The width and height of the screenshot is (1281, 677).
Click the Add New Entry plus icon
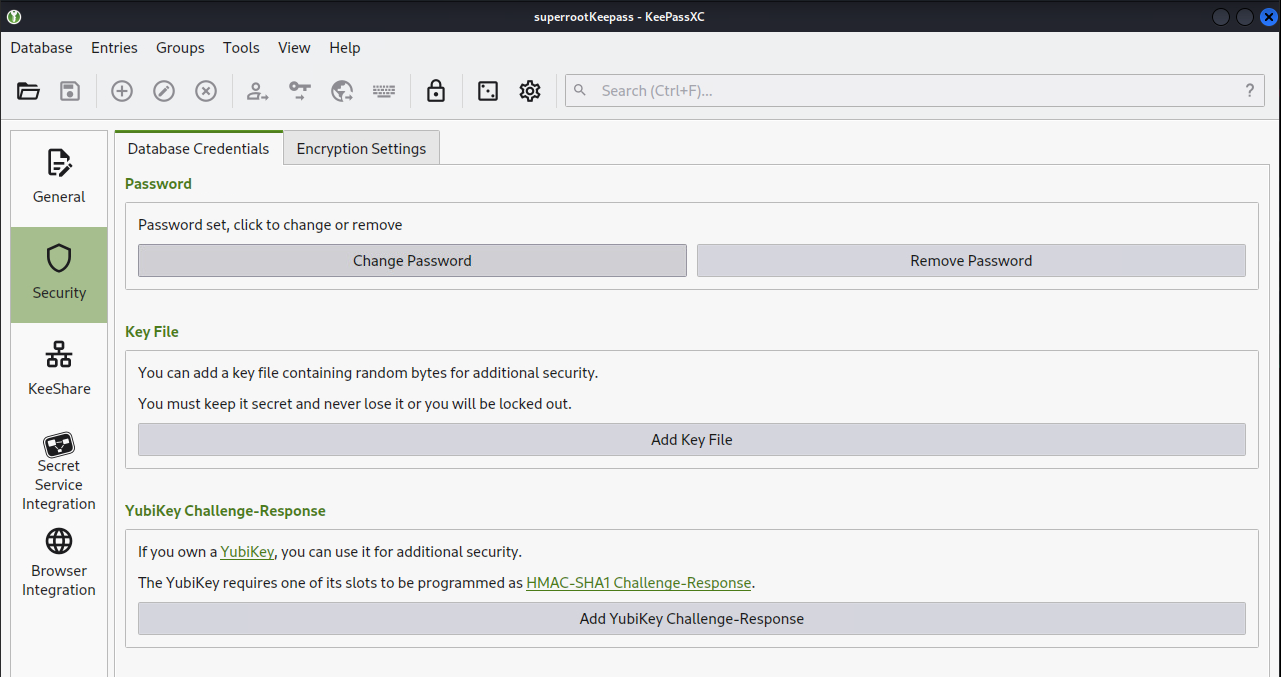tap(122, 91)
